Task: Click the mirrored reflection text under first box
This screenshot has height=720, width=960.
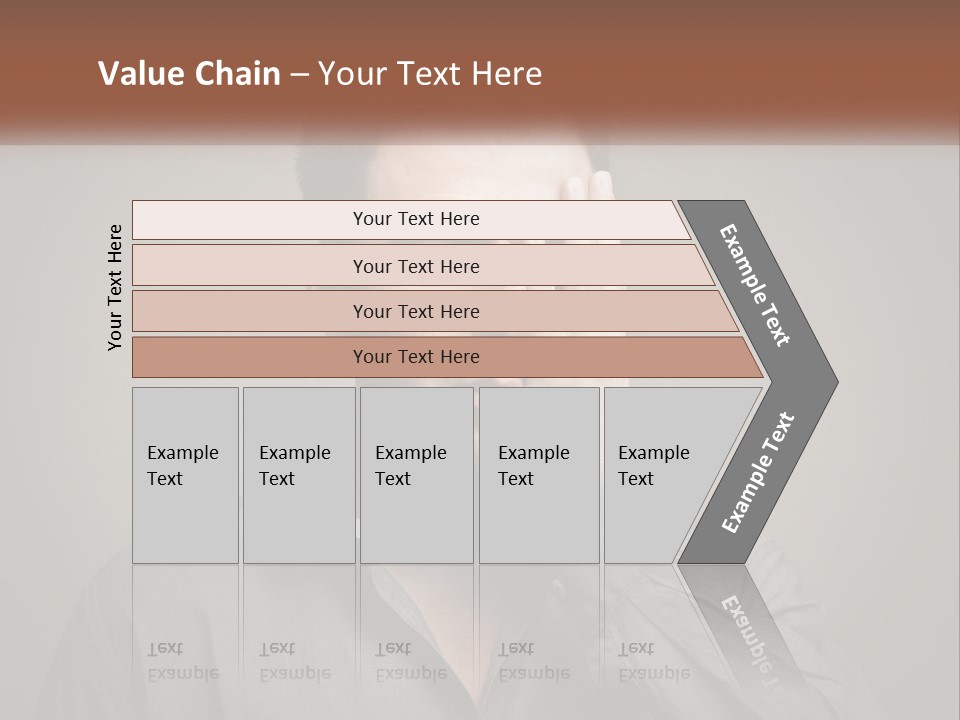Action: [183, 660]
